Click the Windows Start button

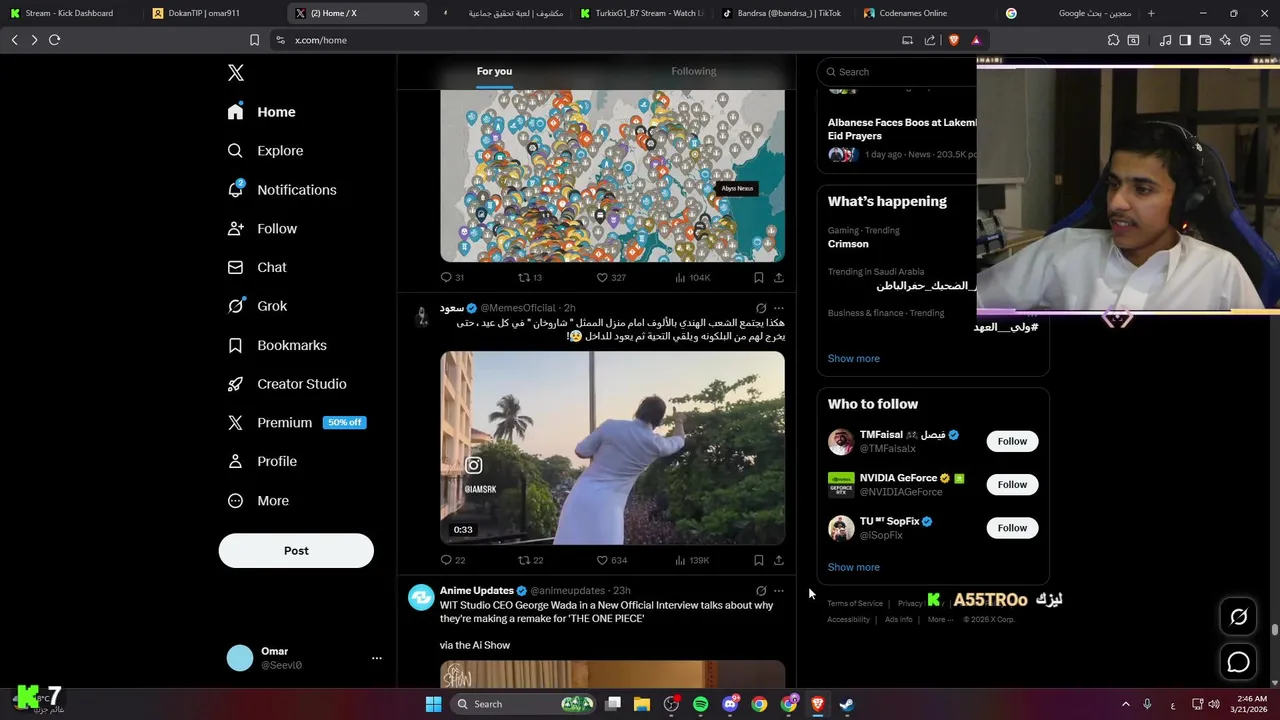point(433,704)
